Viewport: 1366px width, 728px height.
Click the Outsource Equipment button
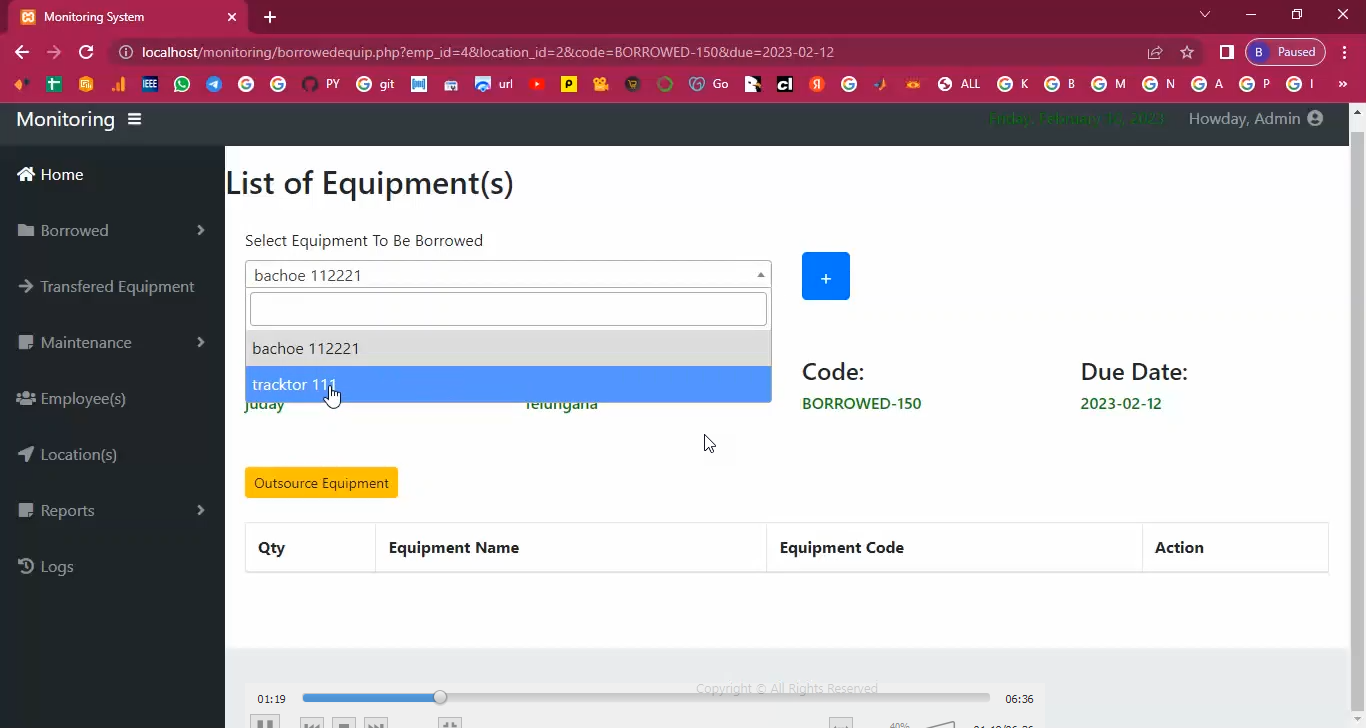point(321,482)
